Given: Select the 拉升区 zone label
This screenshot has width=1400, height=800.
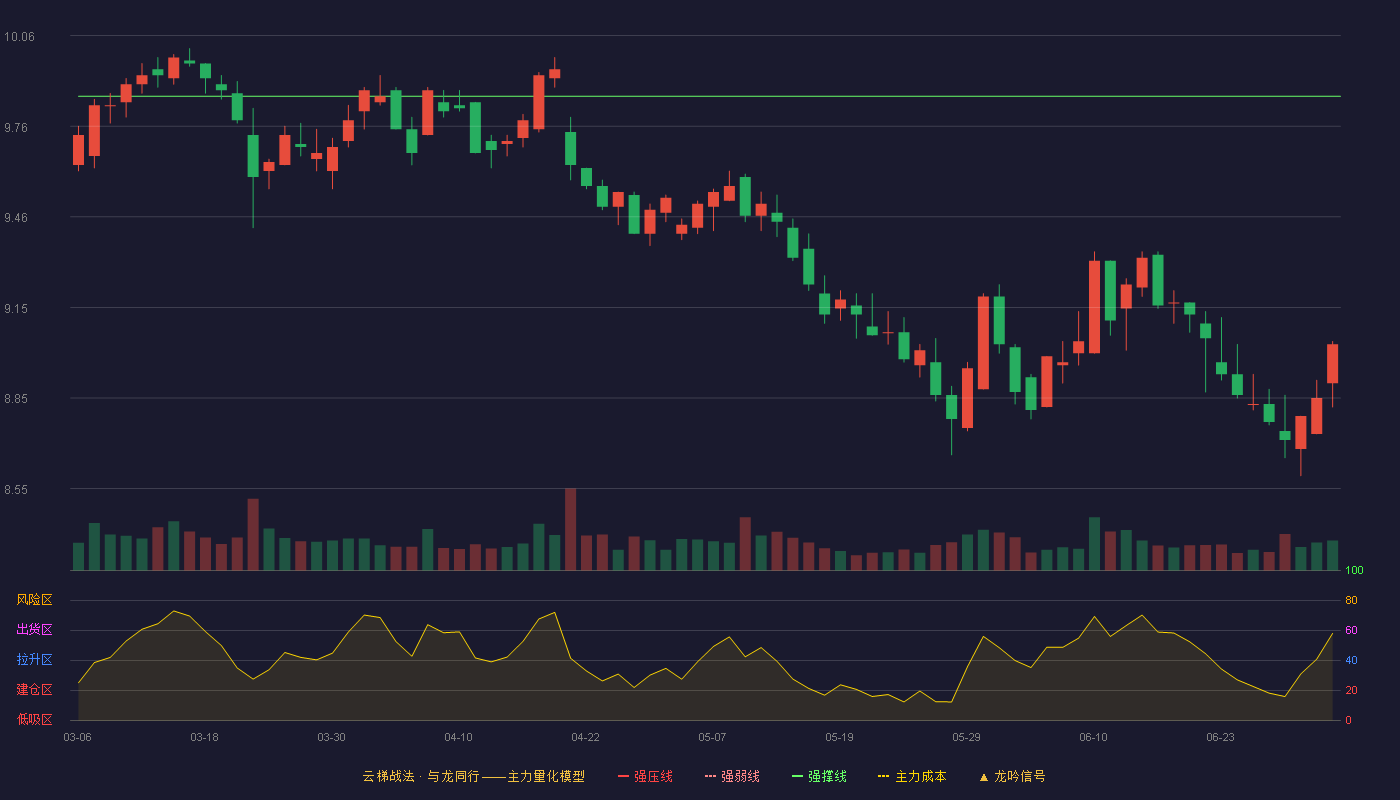Looking at the screenshot, I should (x=34, y=660).
